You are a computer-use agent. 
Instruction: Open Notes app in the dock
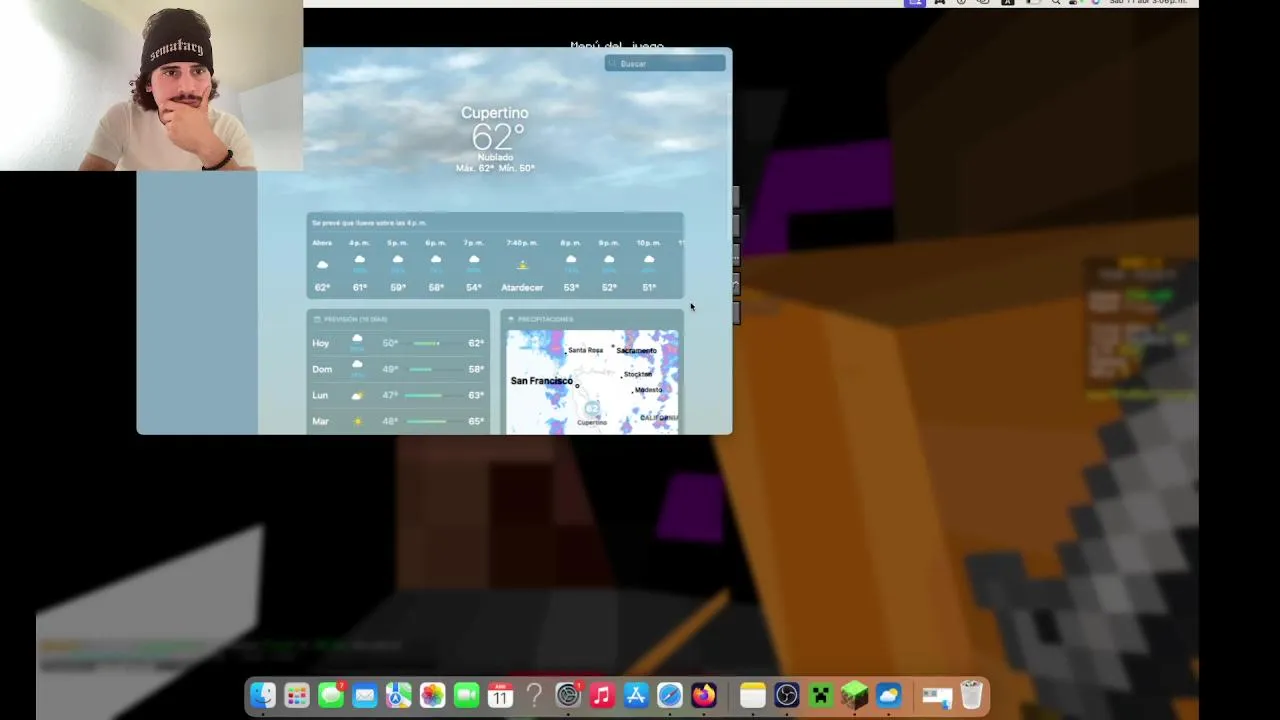pyautogui.click(x=753, y=695)
